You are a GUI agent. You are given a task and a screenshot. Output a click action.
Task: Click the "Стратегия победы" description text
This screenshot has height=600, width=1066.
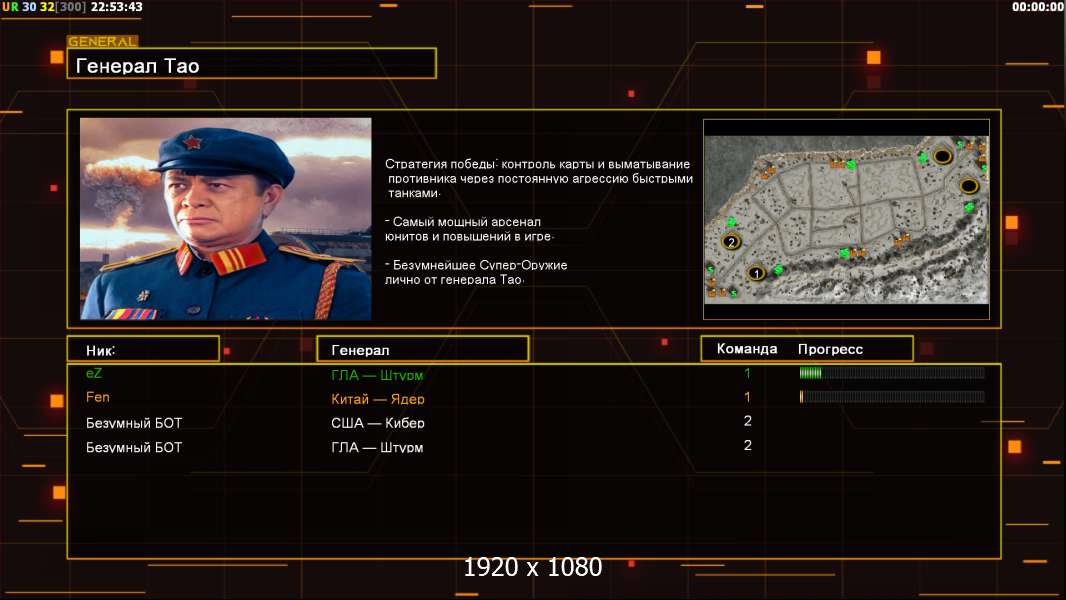[x=539, y=178]
